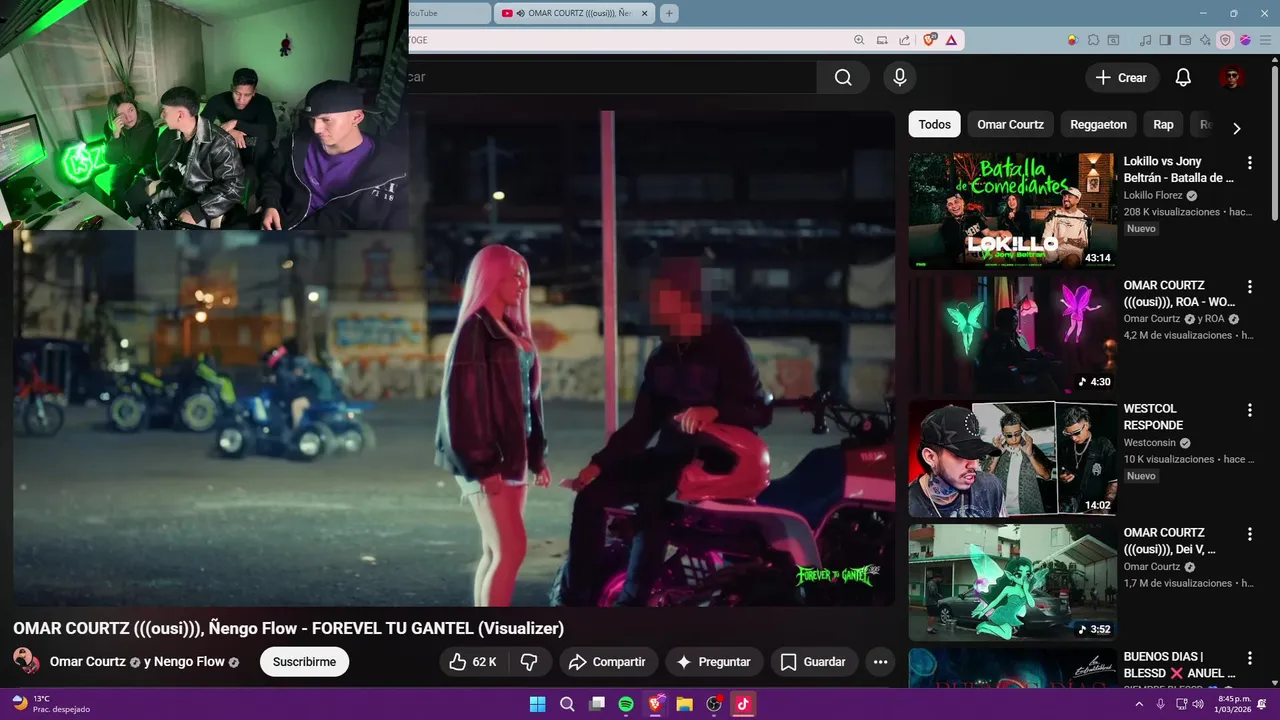Click the Omar Courtz channel avatar
This screenshot has height=720, width=1280.
tap(26, 662)
